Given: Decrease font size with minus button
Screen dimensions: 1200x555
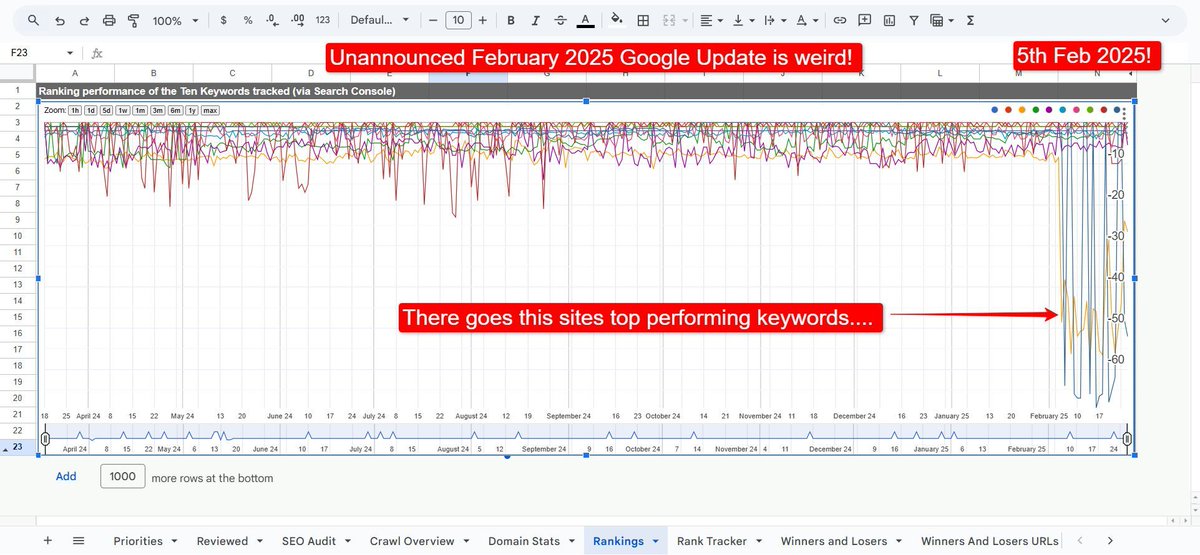Looking at the screenshot, I should coord(432,20).
